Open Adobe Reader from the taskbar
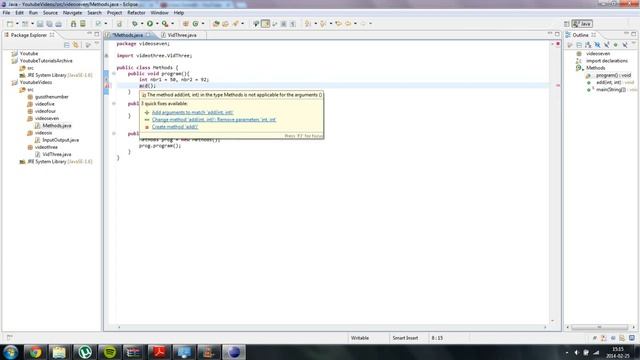 [159, 352]
